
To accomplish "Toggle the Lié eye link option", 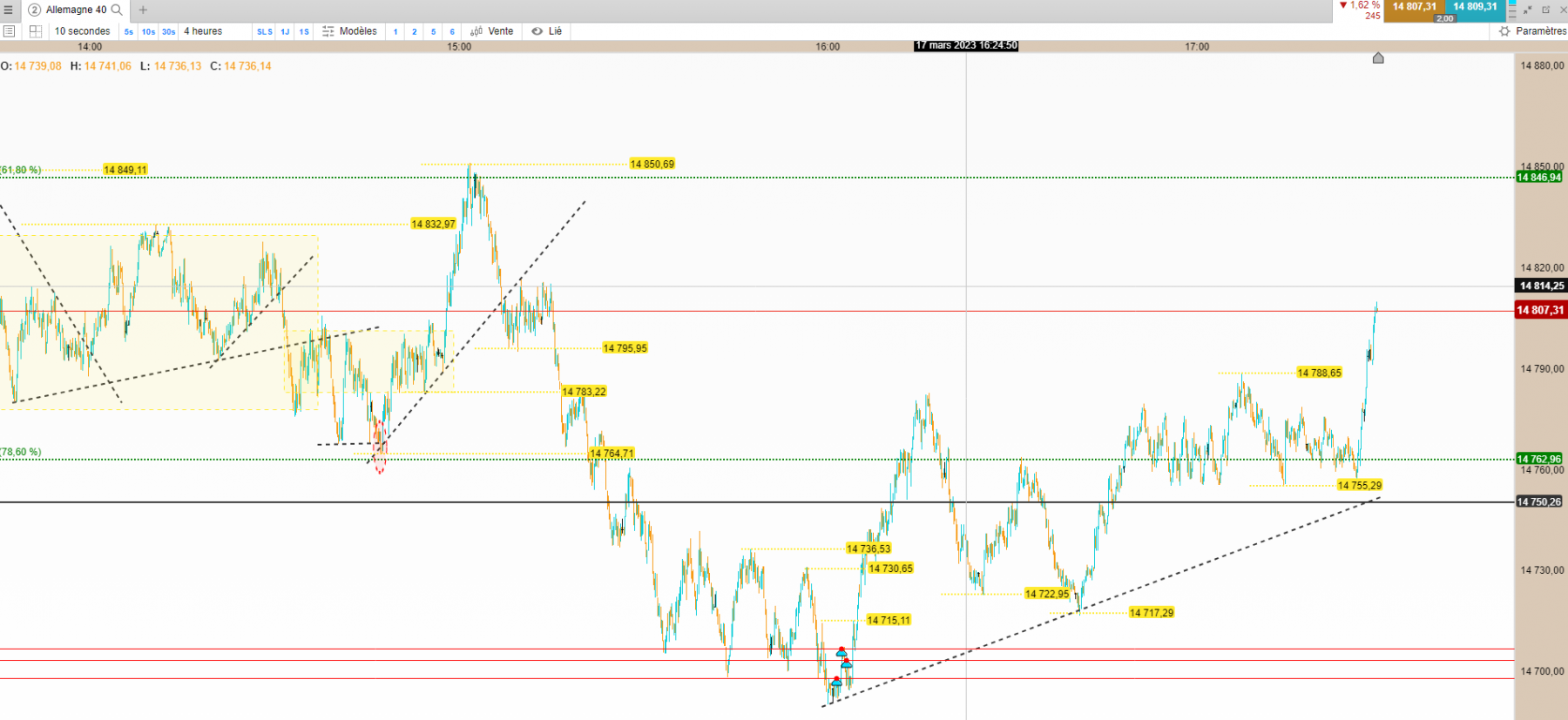I will 547,31.
